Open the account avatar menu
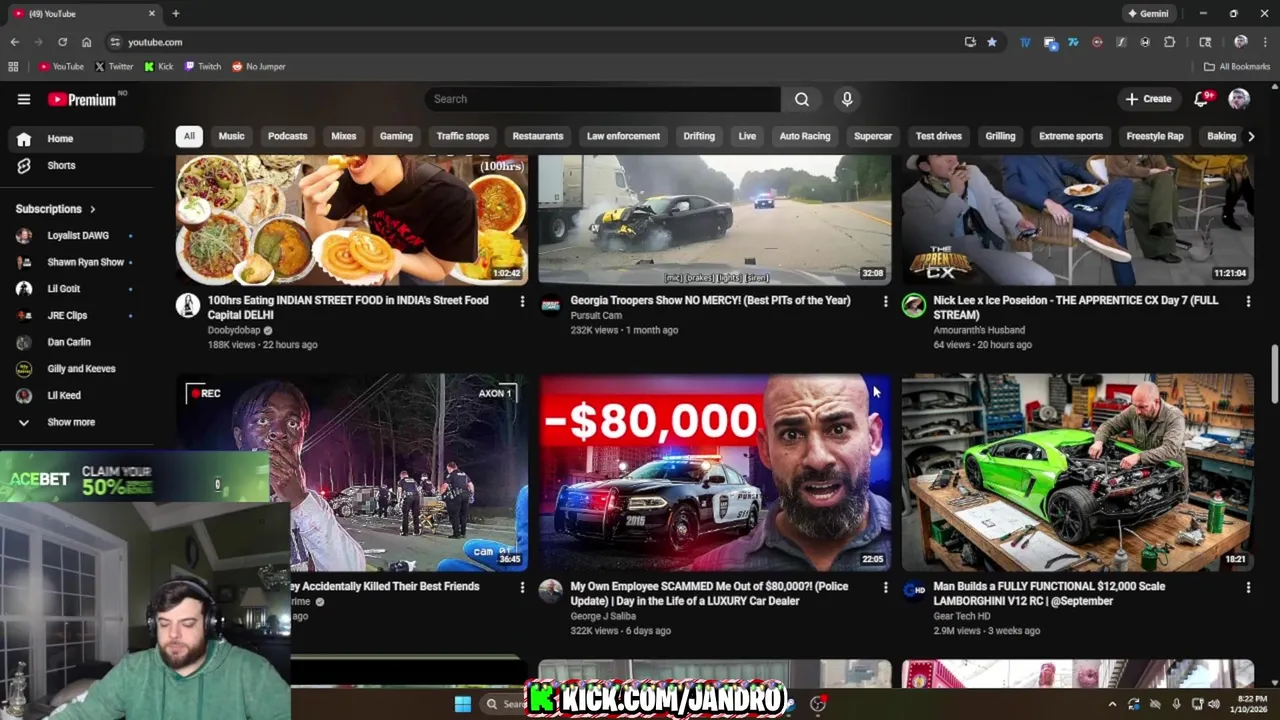This screenshot has height=720, width=1280. click(x=1239, y=99)
